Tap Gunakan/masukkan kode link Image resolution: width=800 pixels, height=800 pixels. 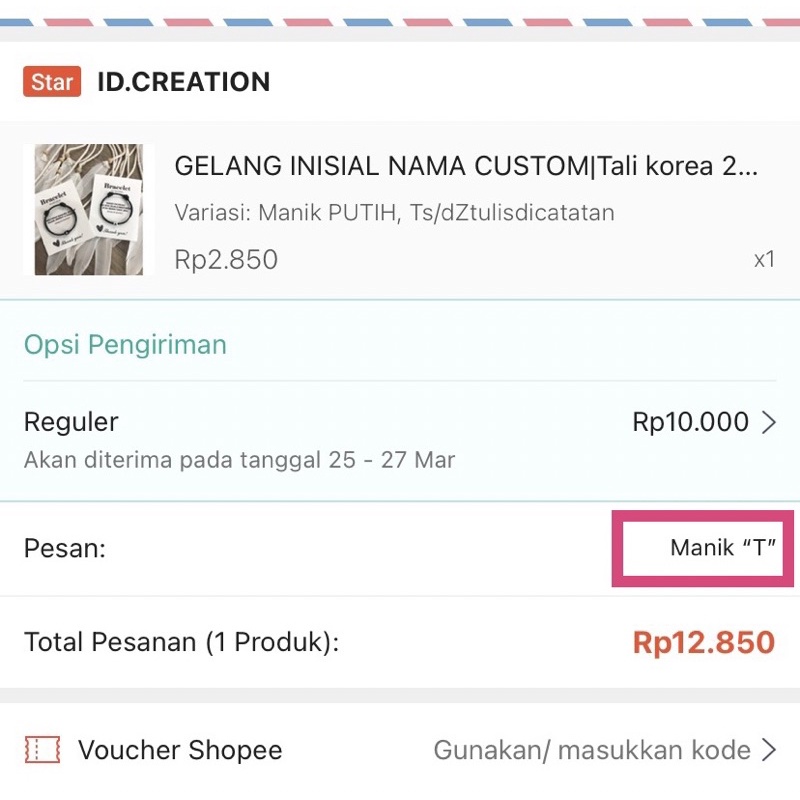click(x=591, y=750)
